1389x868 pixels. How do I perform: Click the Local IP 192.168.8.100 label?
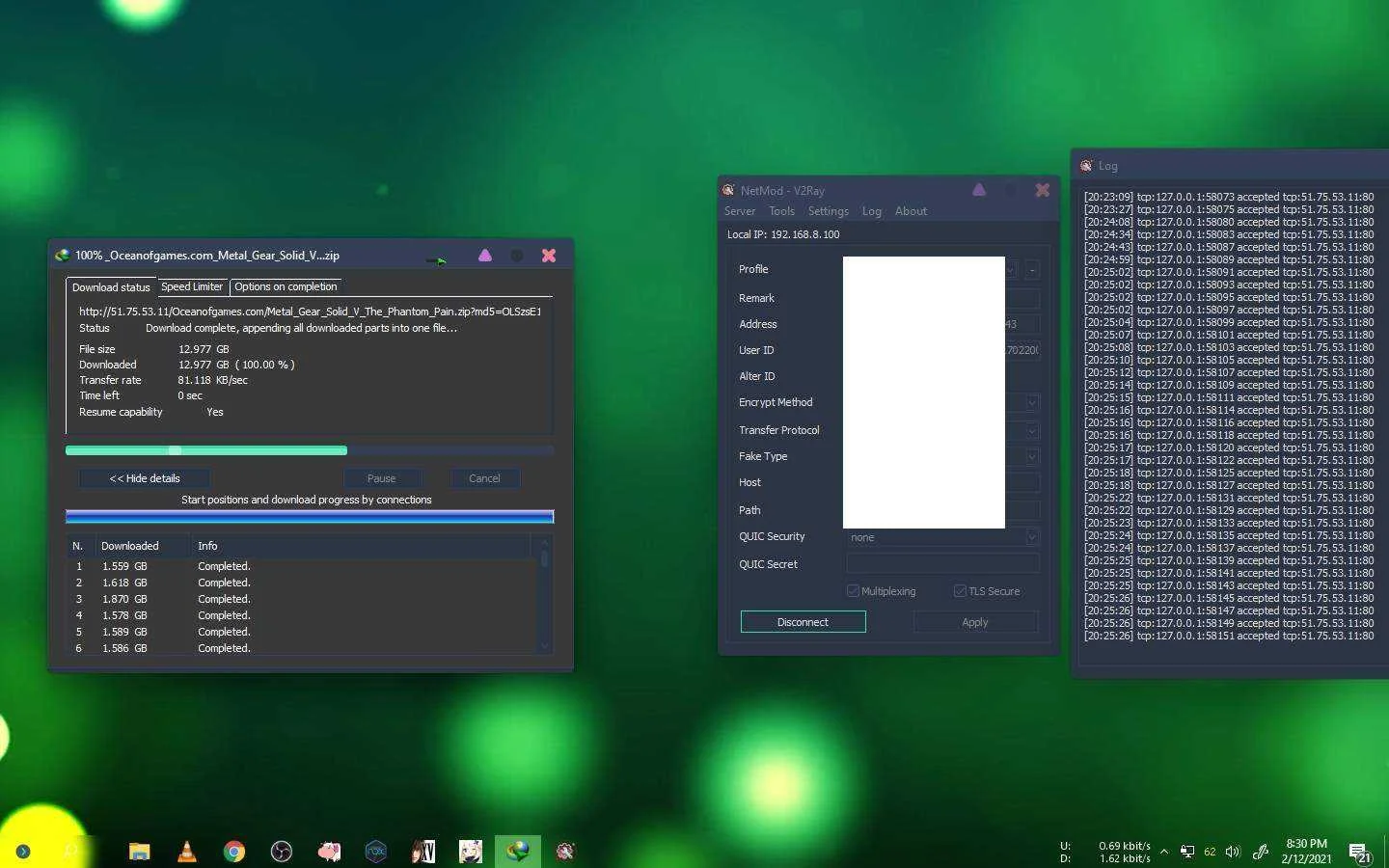783,234
